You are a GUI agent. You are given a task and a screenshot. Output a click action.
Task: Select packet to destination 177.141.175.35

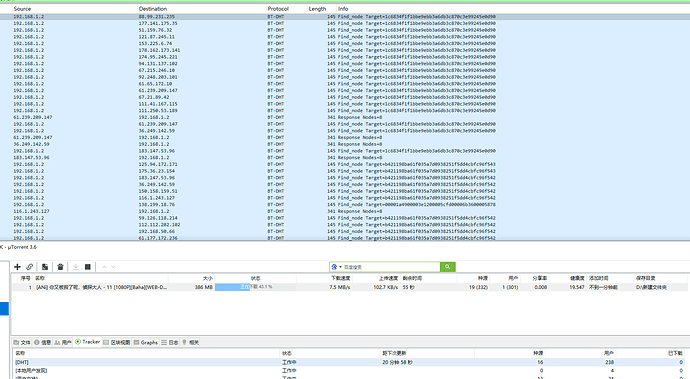[345, 23]
